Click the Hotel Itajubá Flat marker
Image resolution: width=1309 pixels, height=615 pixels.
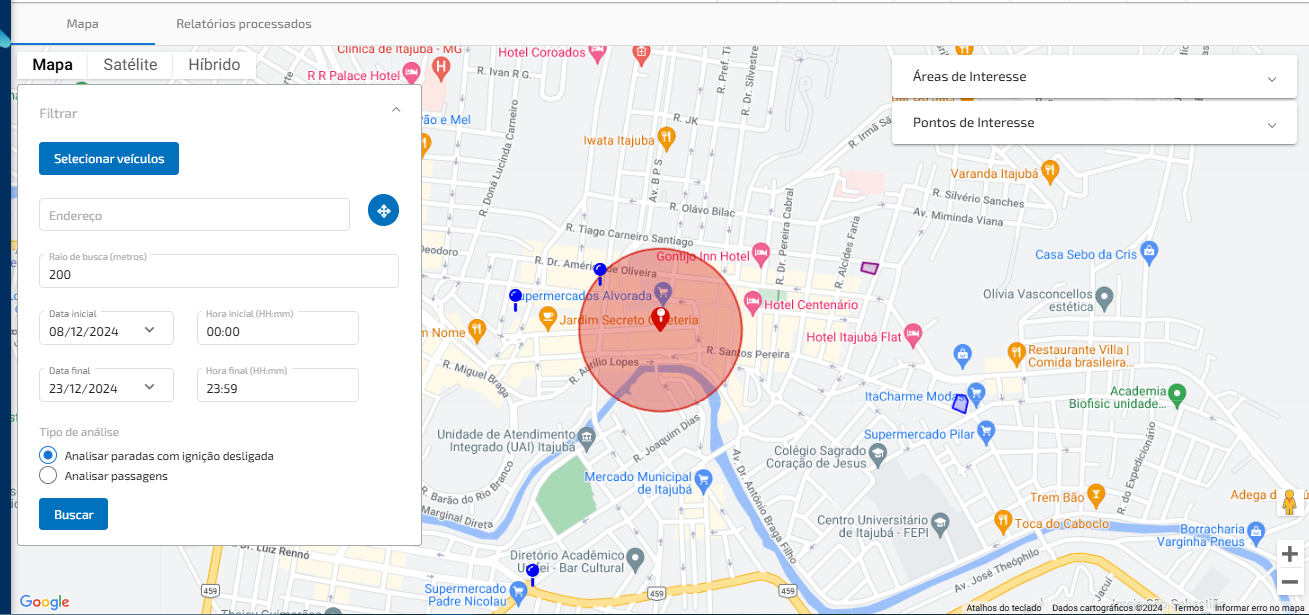click(x=912, y=332)
